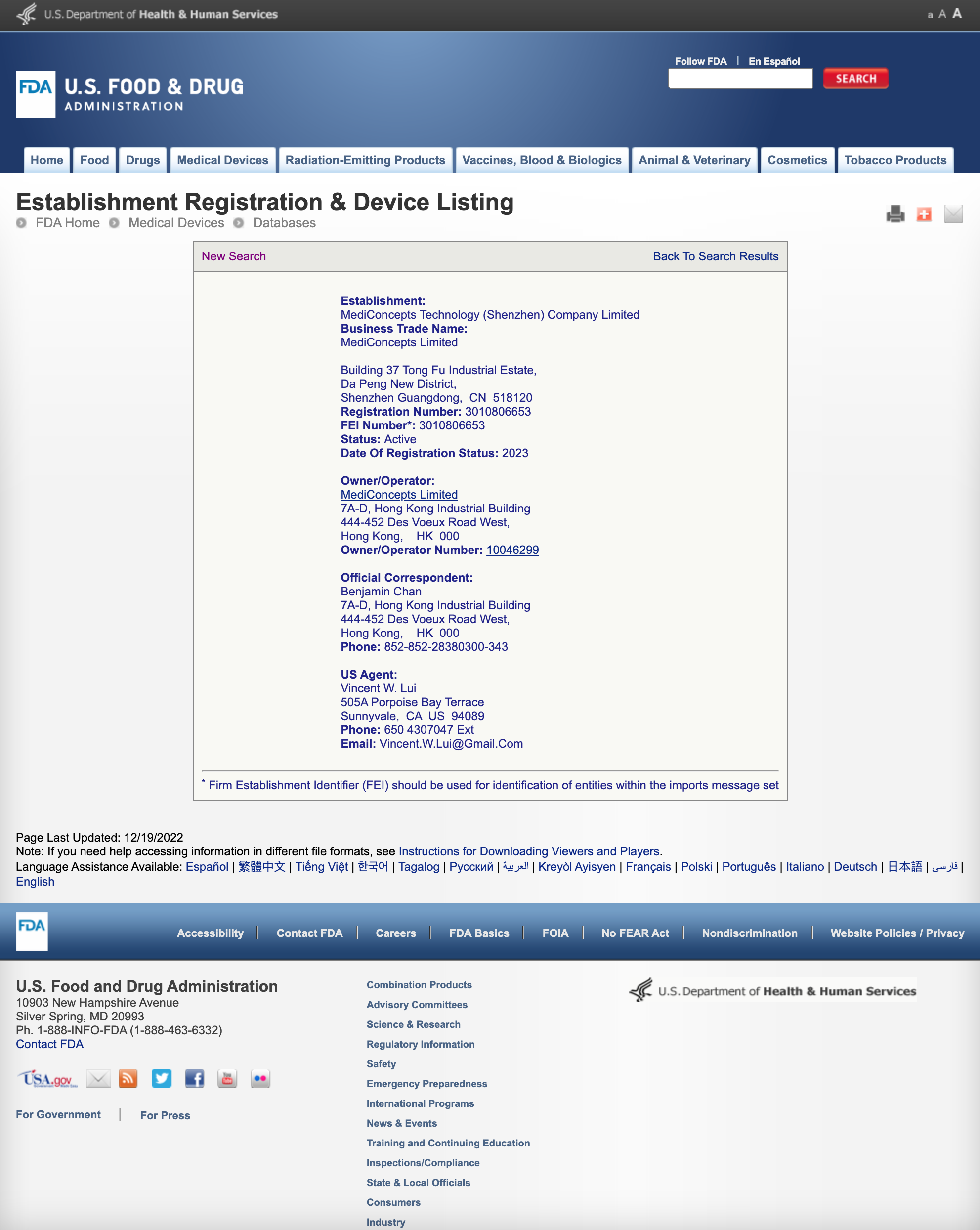Click the FDA logo in header

click(36, 94)
